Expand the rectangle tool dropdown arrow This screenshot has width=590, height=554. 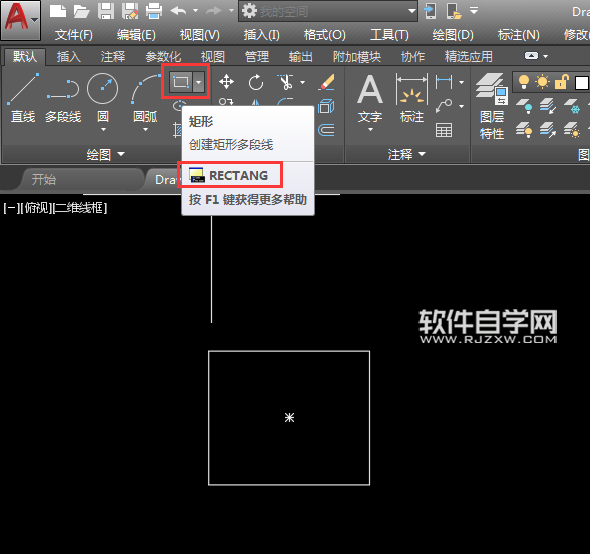pyautogui.click(x=199, y=82)
